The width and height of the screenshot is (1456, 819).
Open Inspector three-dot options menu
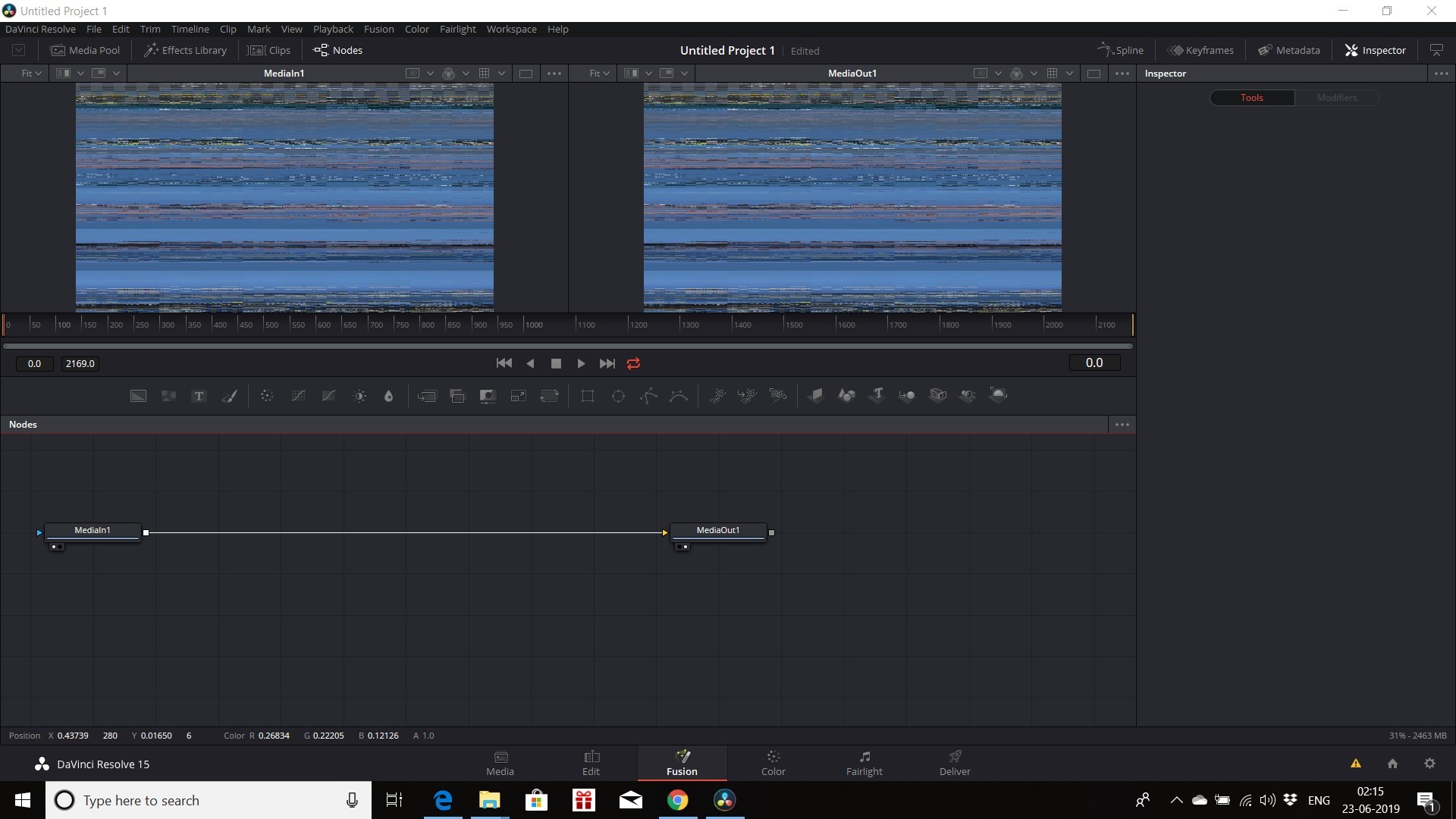tap(1442, 74)
